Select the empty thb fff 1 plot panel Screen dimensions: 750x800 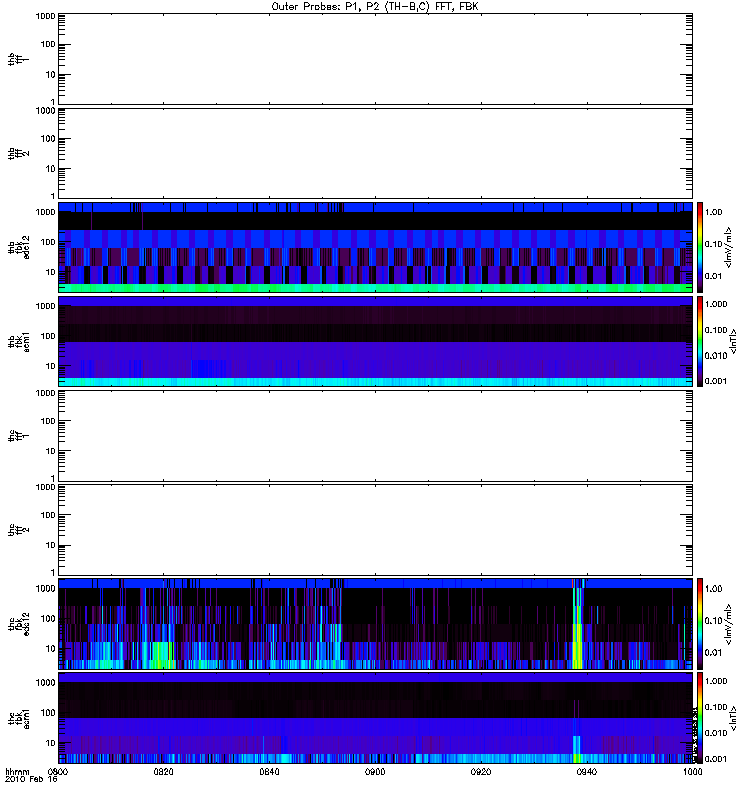[x=375, y=59]
